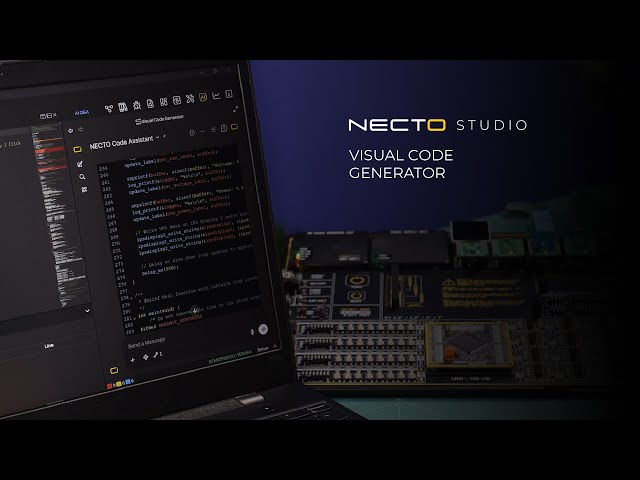Click the yellow chat bubble icon top right
Viewport: 640px width, 480px height.
[234, 127]
